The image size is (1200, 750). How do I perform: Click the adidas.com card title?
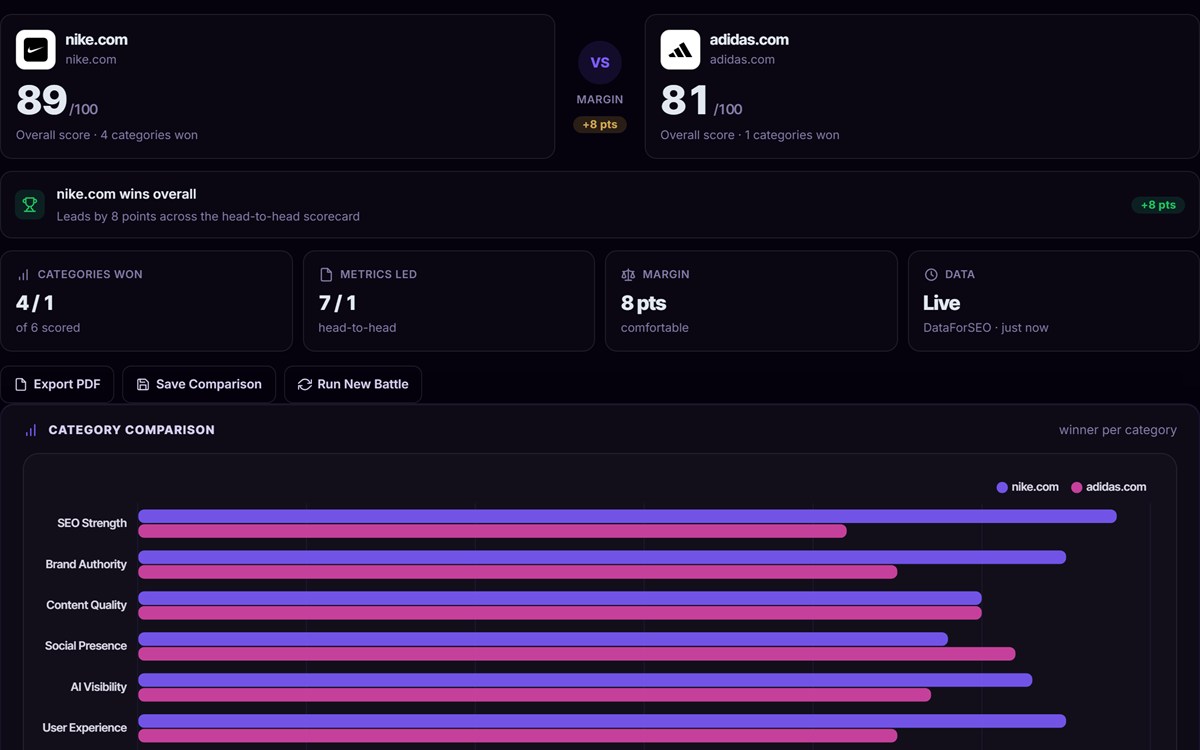click(749, 40)
